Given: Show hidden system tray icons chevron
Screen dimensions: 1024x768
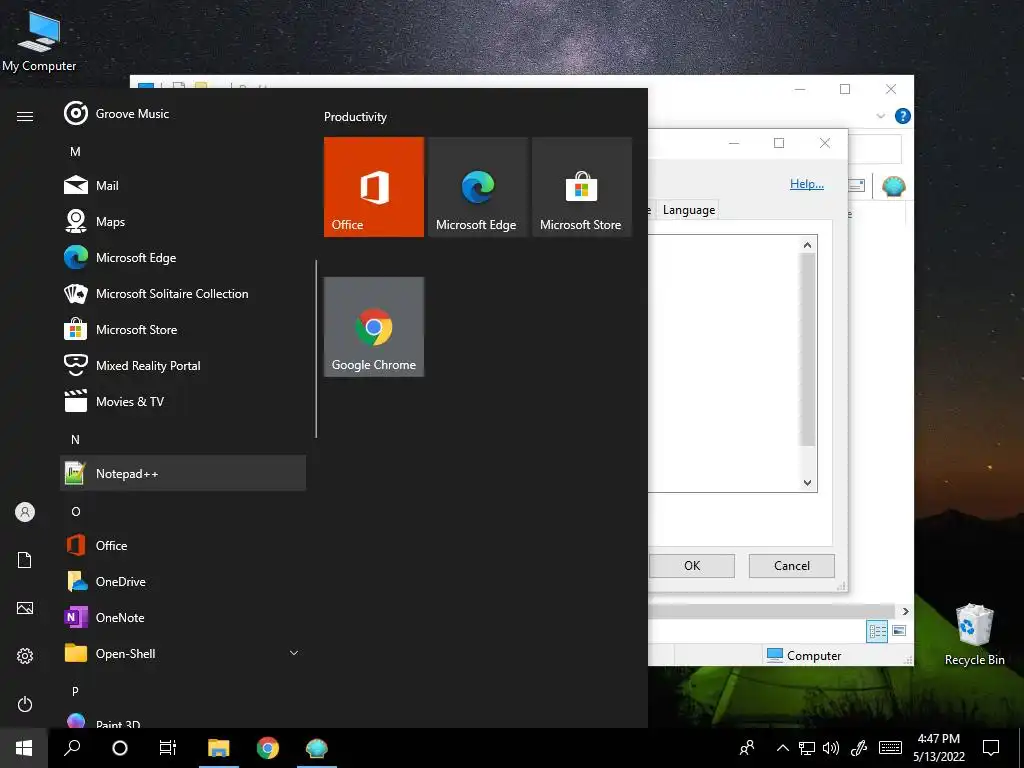Looking at the screenshot, I should click(782, 748).
